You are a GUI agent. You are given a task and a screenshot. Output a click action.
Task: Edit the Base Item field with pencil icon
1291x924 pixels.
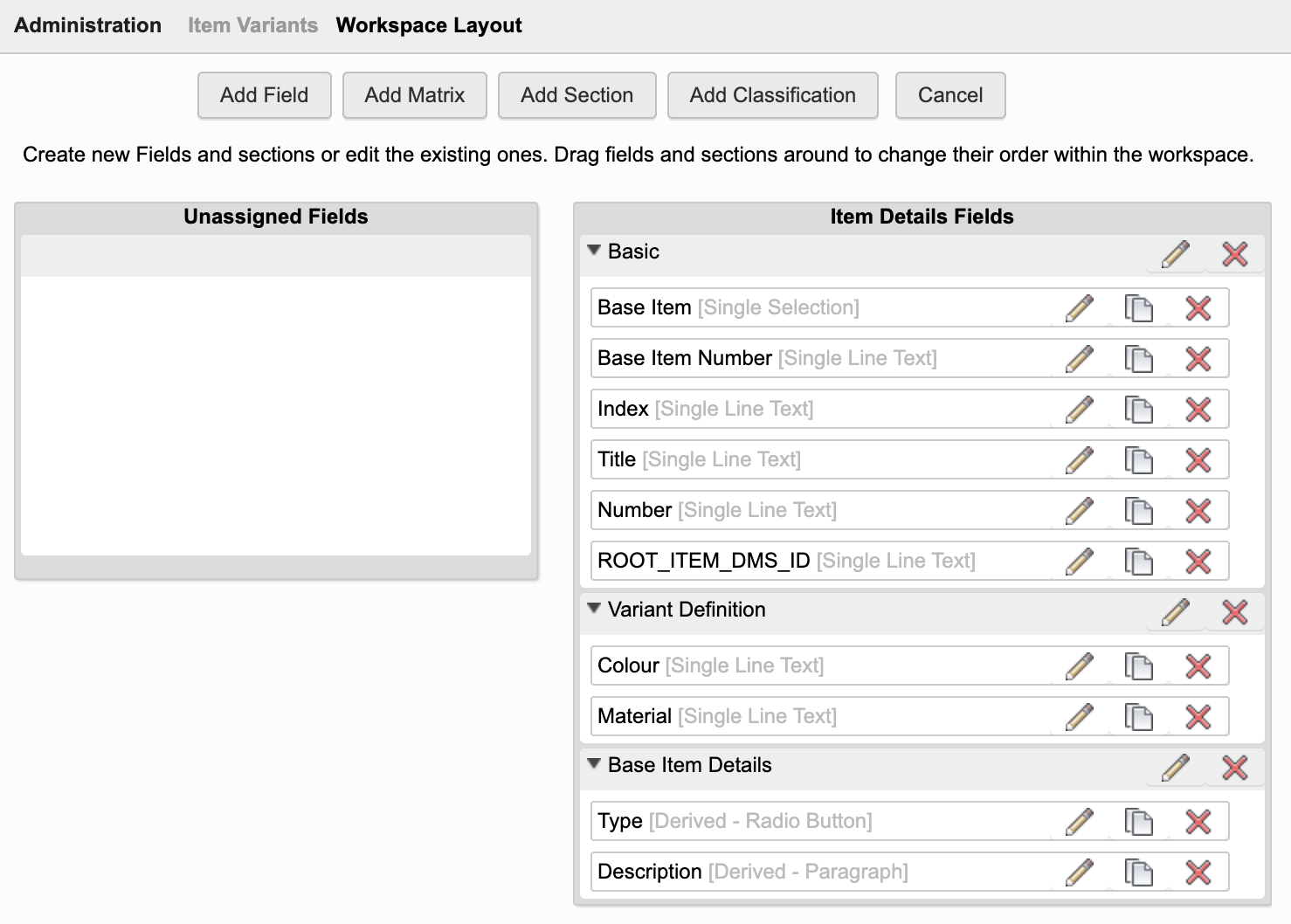point(1080,308)
